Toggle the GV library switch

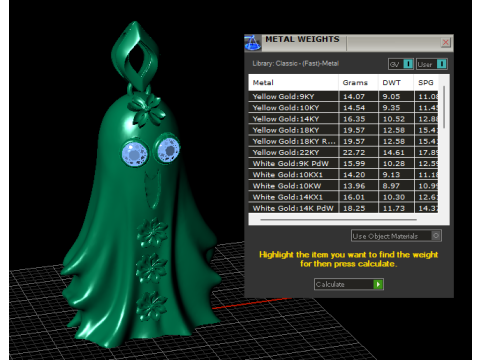point(401,64)
